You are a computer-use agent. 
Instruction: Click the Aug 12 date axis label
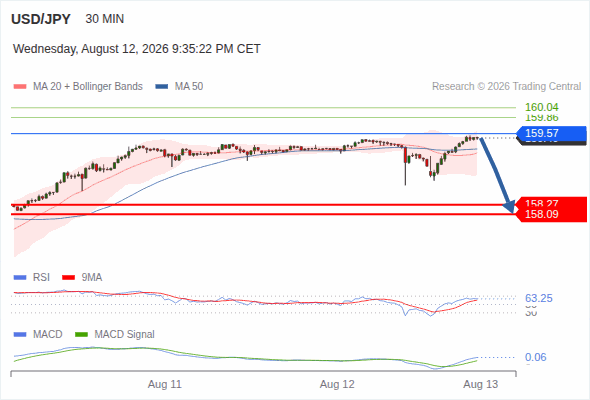coord(337,385)
